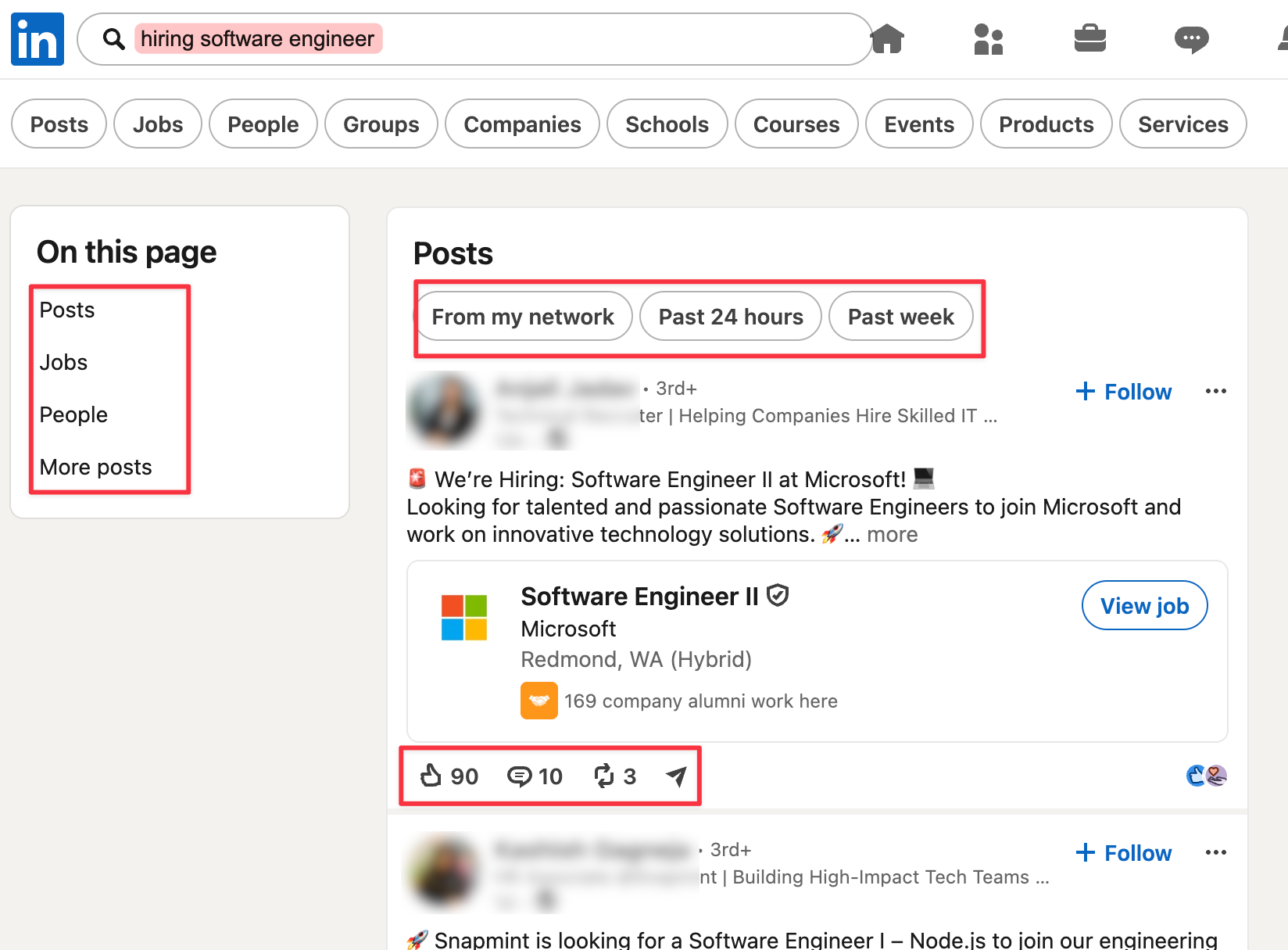Filter results by Schools
1288x950 pixels.
click(x=667, y=124)
